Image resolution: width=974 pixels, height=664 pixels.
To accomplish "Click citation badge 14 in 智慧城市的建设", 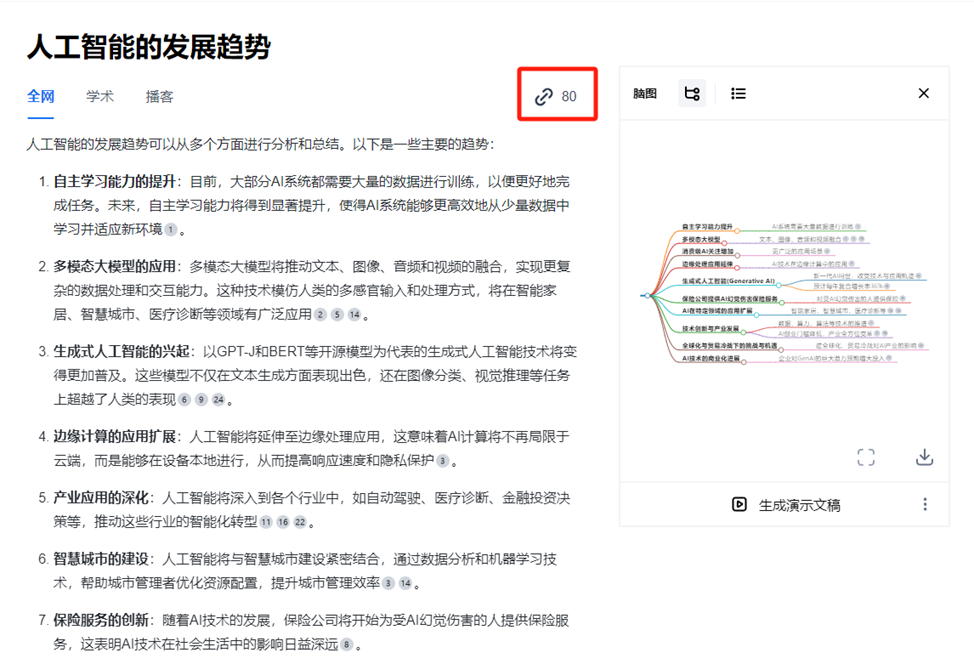I will [x=406, y=583].
